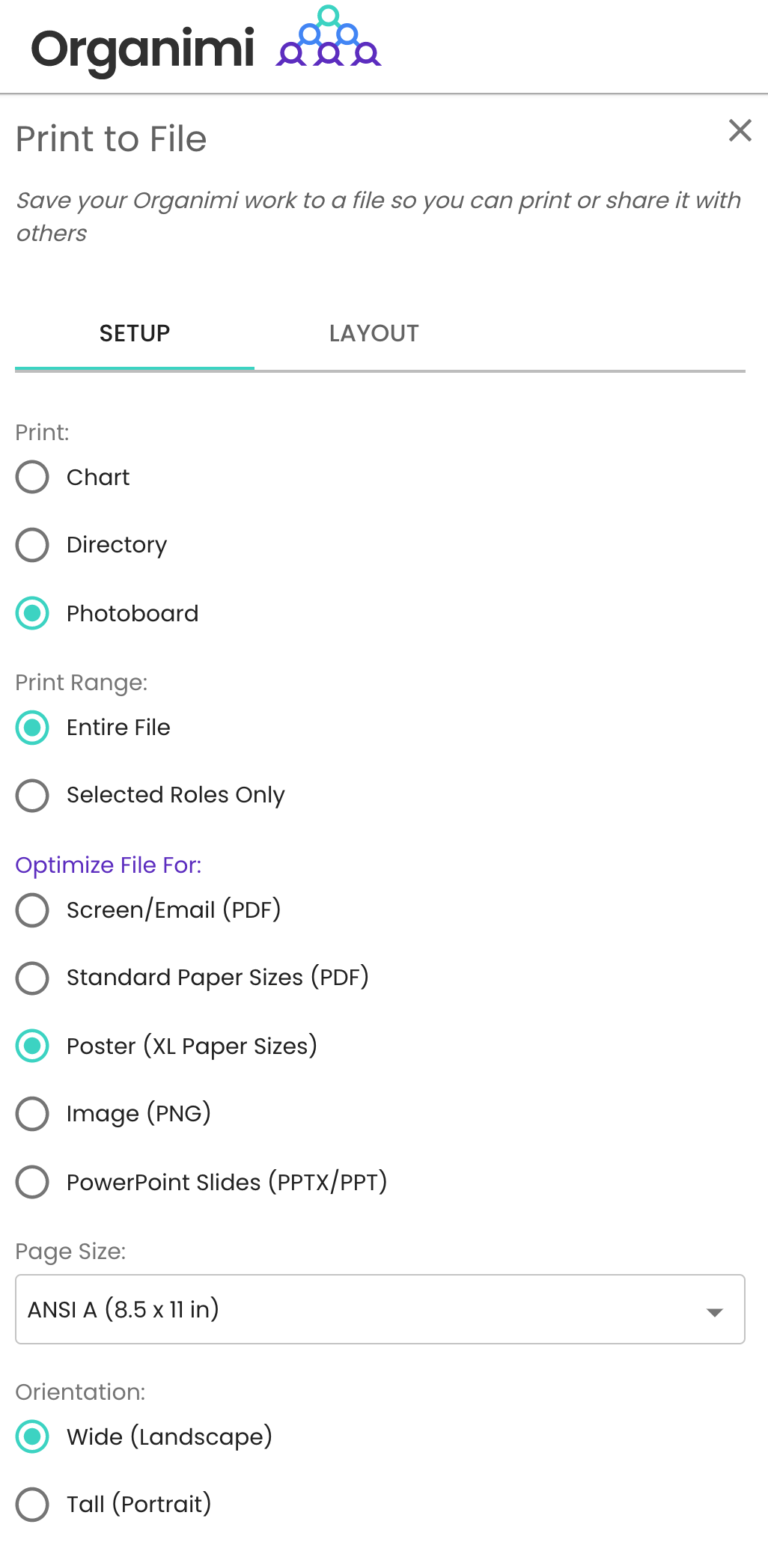Screen dimensions: 768x1551
Task: Select the SETUP tab
Action: tap(134, 333)
